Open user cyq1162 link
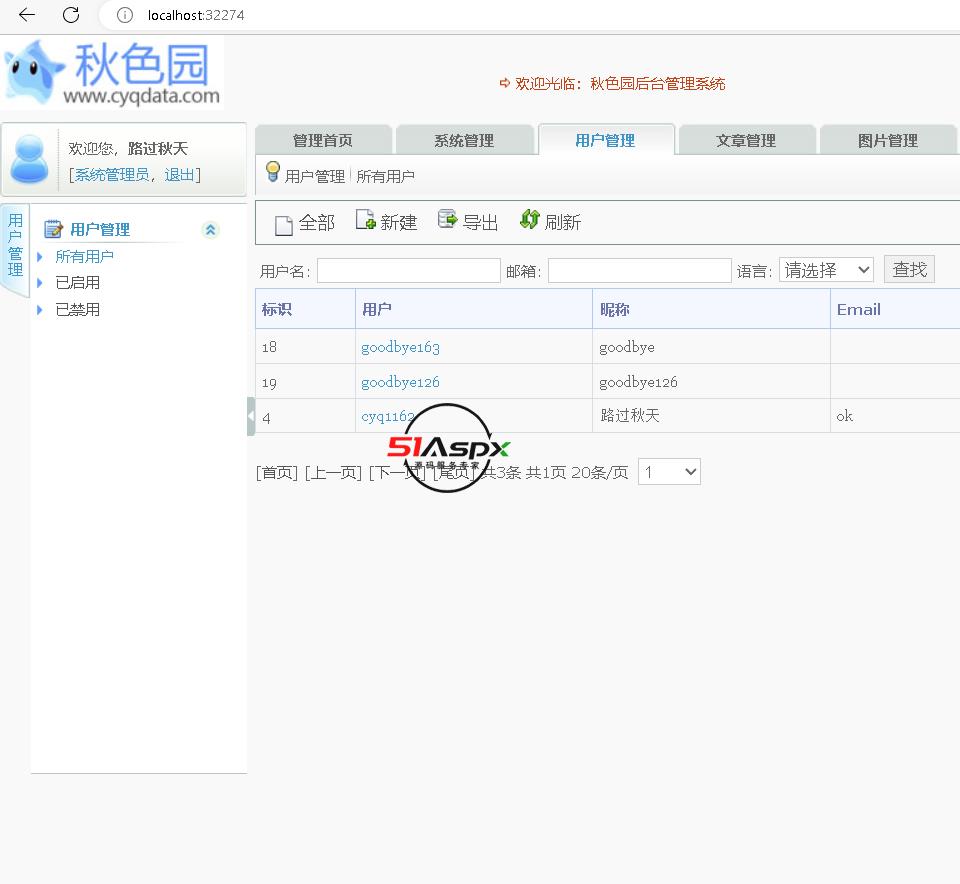 [x=388, y=416]
